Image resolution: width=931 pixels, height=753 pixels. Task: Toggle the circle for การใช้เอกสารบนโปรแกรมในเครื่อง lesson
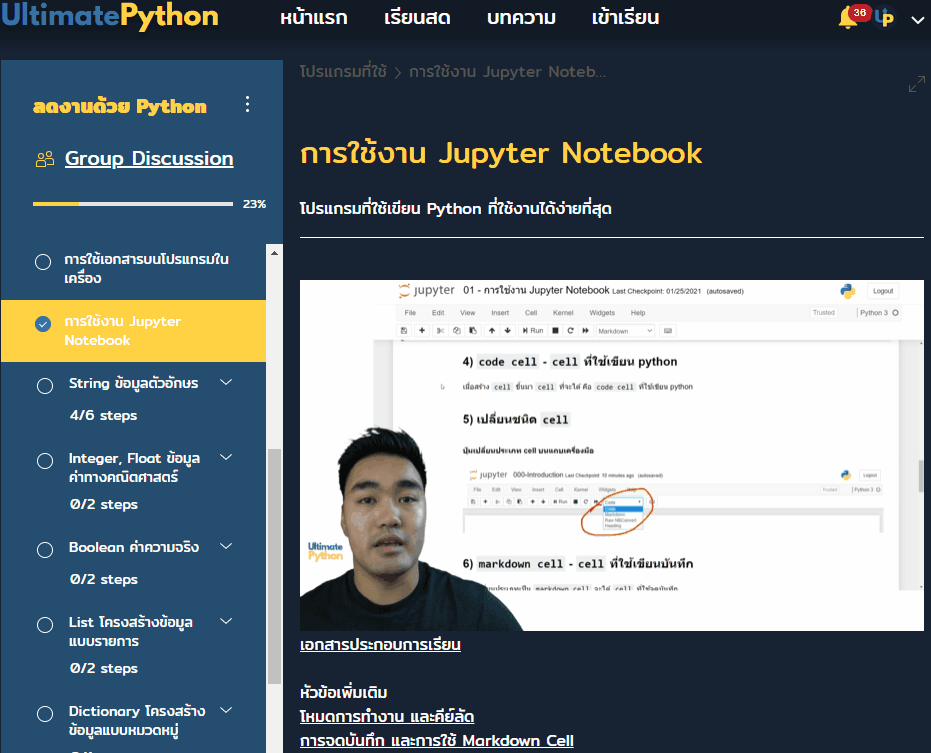pos(43,262)
